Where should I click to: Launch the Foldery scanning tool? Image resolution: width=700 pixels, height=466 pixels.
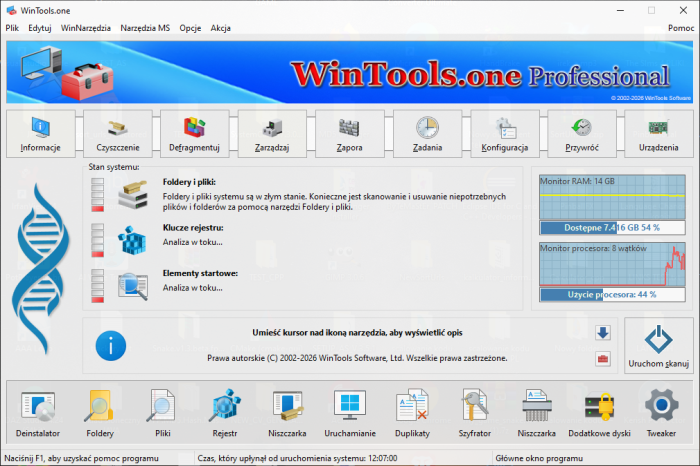tap(100, 413)
